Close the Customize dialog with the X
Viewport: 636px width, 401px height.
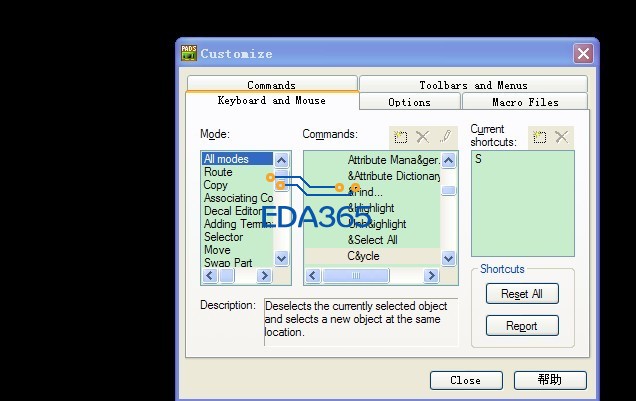(583, 54)
